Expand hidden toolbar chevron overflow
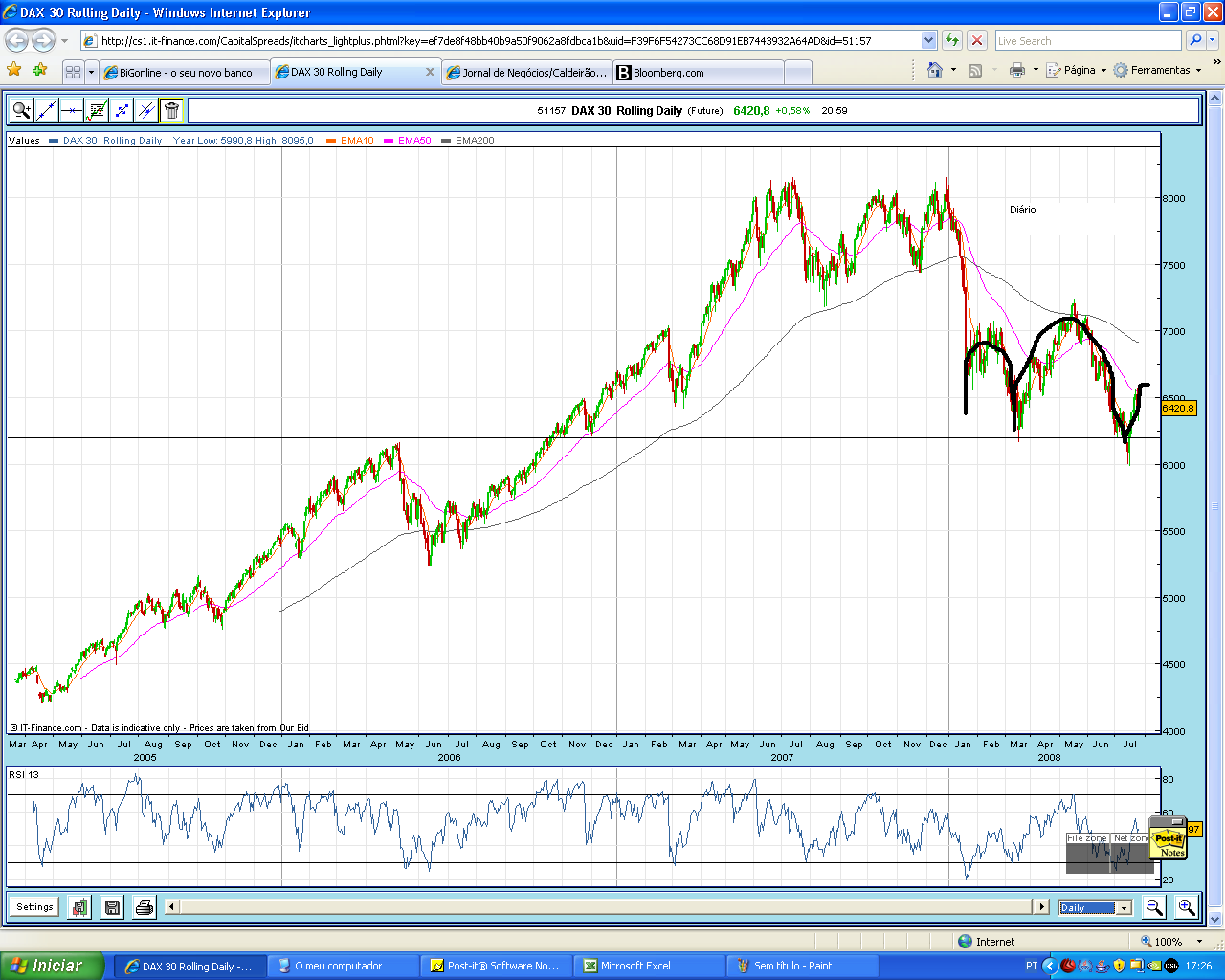The width and height of the screenshot is (1225, 980). (x=1216, y=63)
